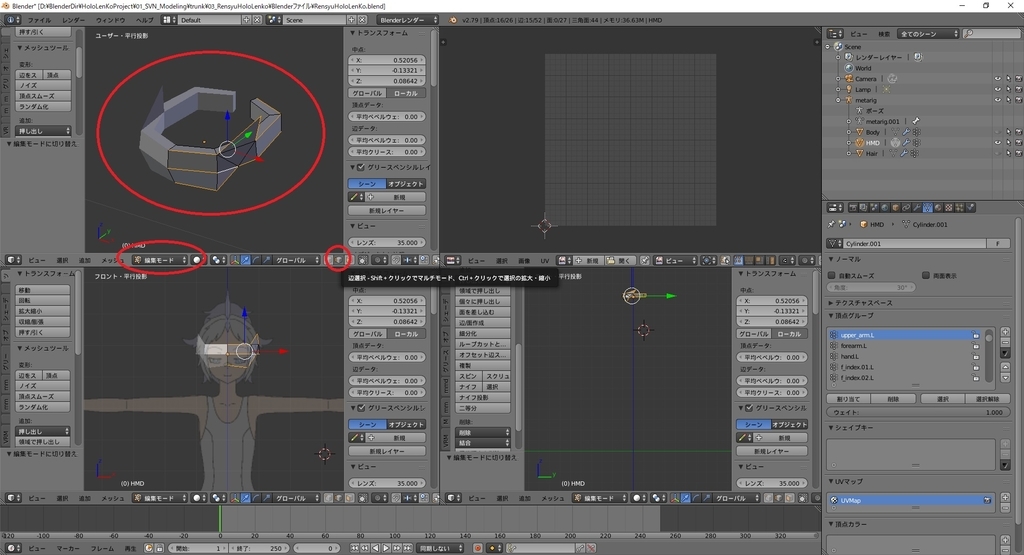Open the ファイル menu
The width and height of the screenshot is (1024, 555).
pyautogui.click(x=39, y=20)
